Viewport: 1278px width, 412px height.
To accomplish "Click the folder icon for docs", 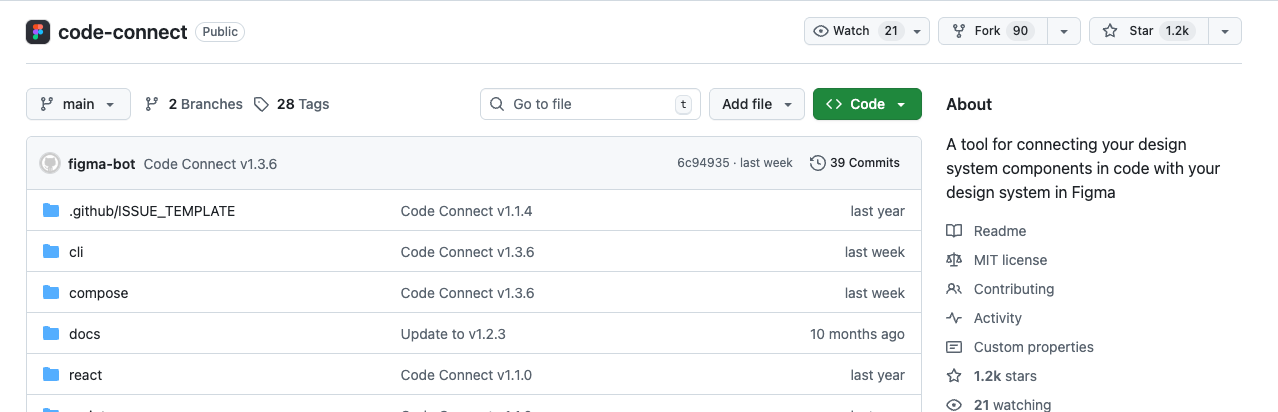I will (x=52, y=334).
